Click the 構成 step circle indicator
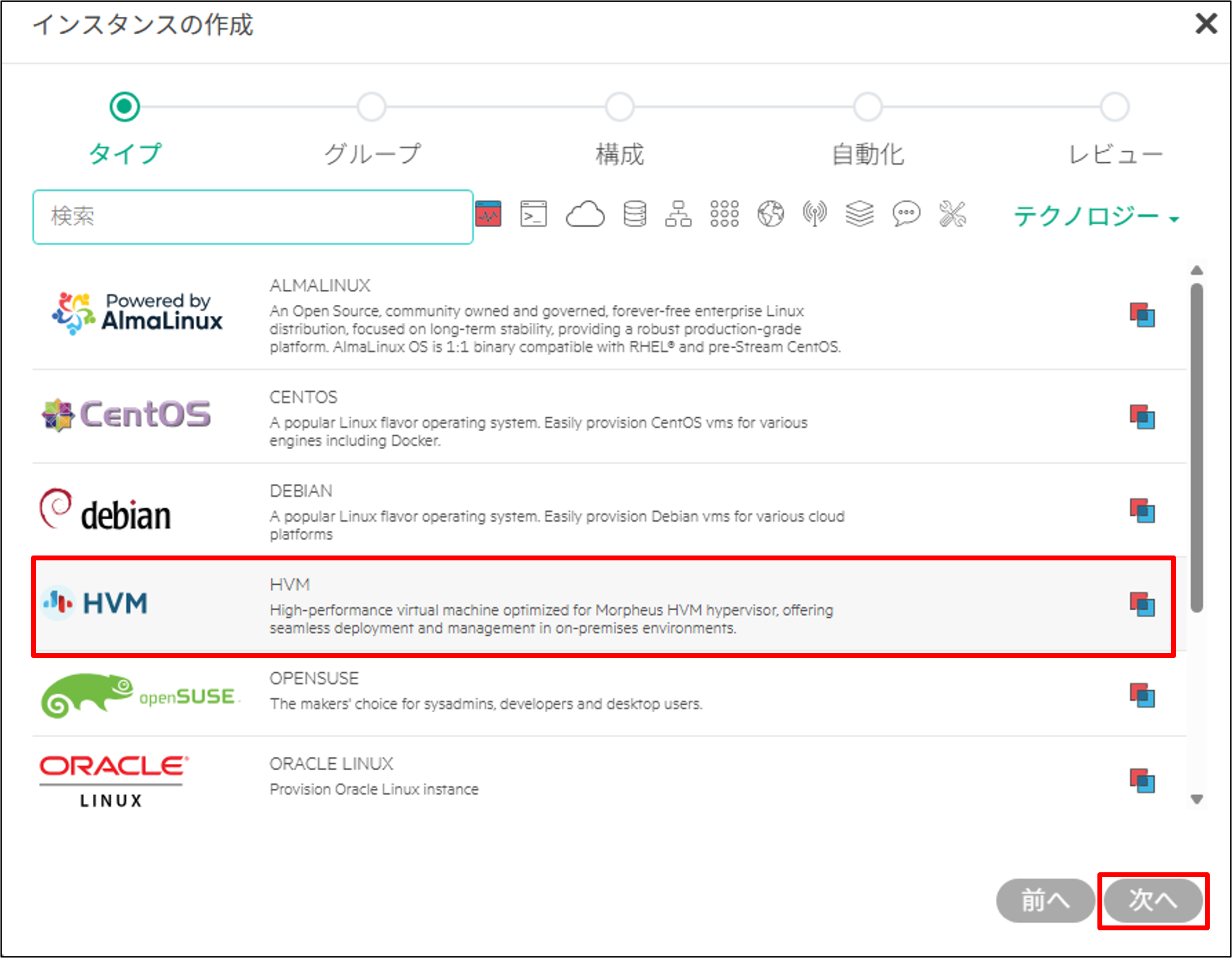 620,106
